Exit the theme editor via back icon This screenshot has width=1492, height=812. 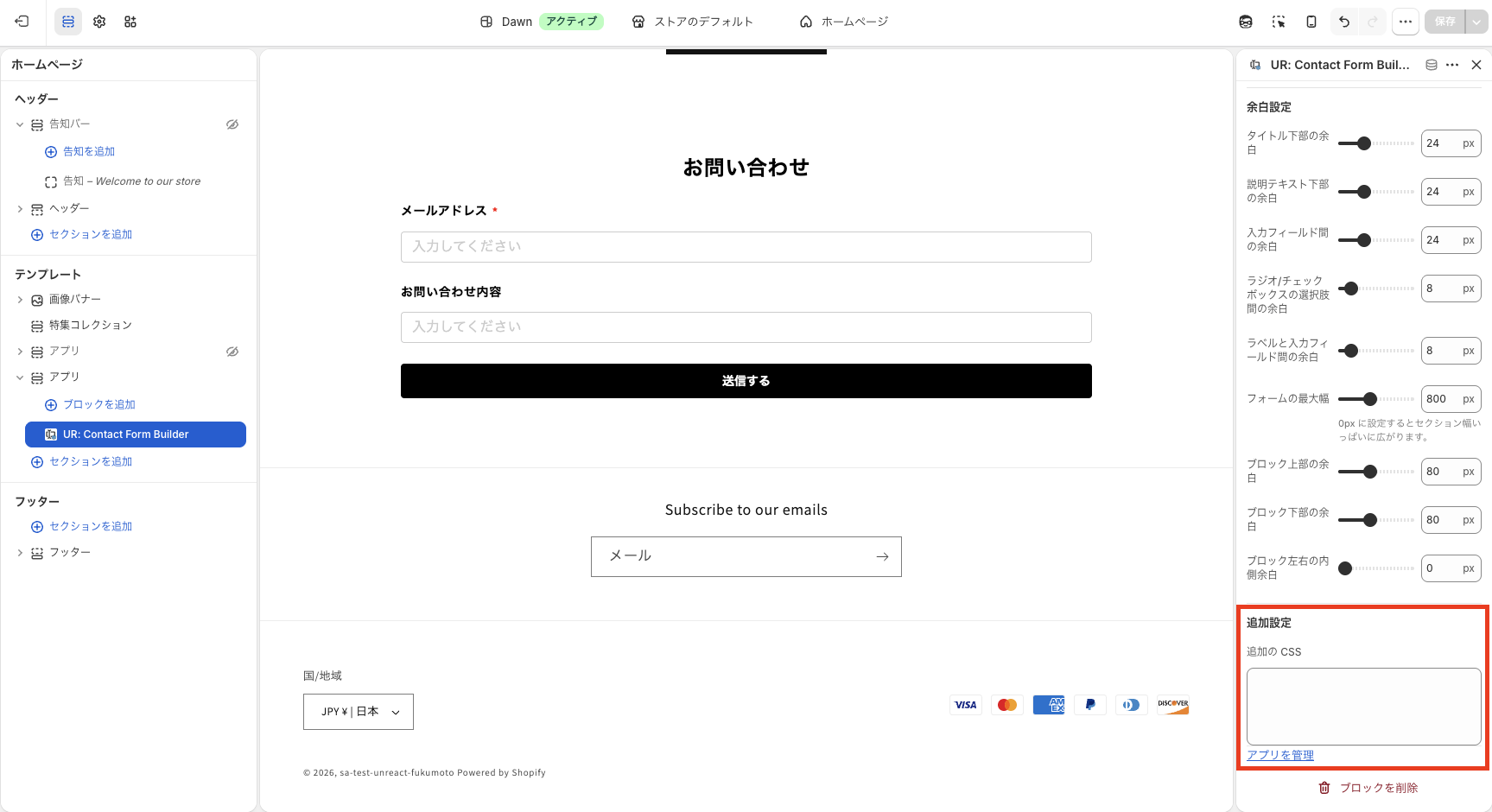coord(22,22)
